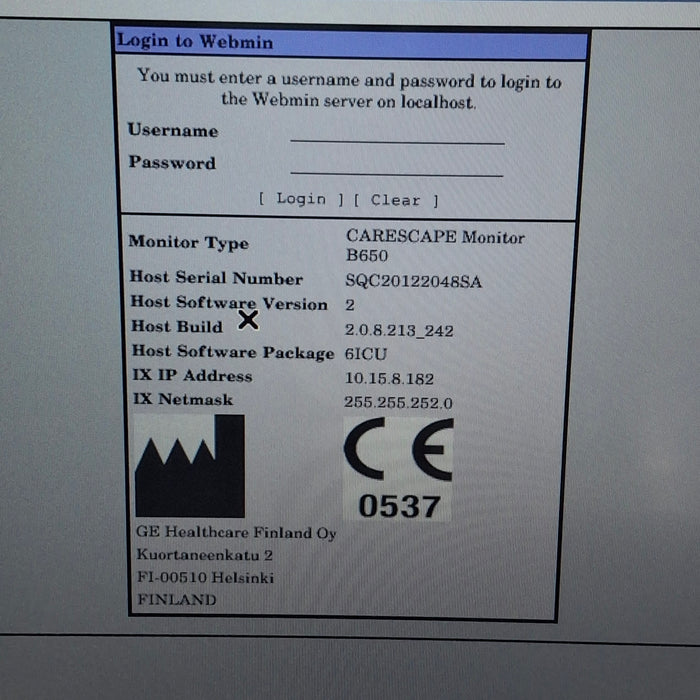This screenshot has width=700, height=700.
Task: Click the Login button
Action: click(x=301, y=199)
